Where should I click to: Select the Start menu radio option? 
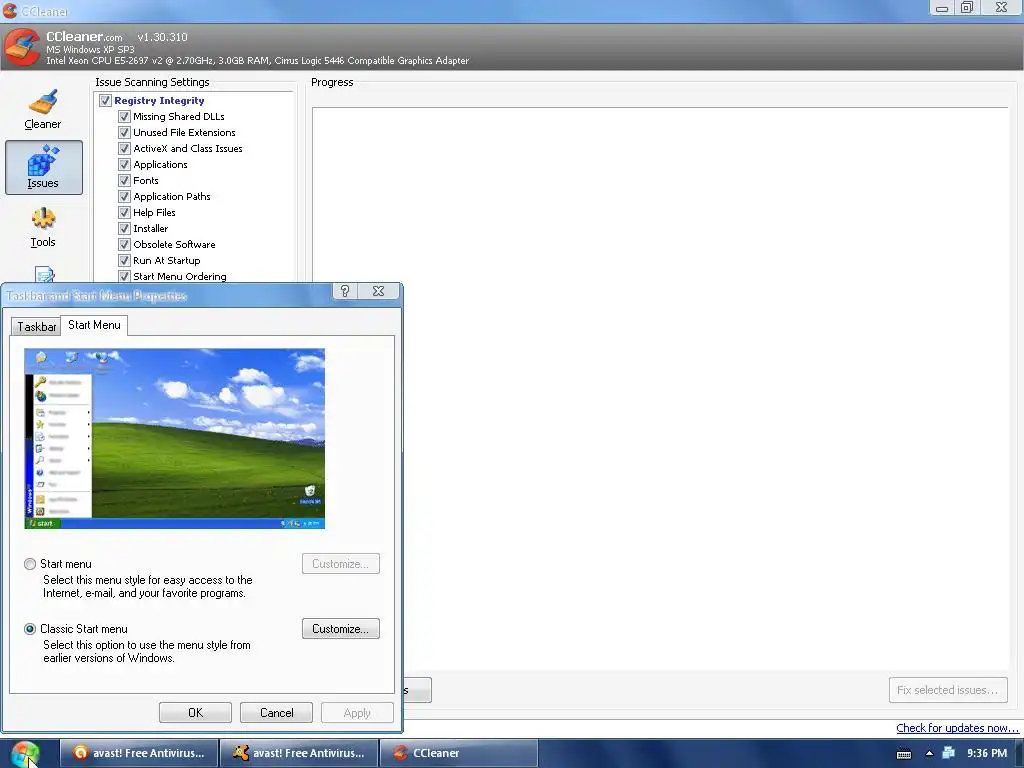click(x=30, y=564)
